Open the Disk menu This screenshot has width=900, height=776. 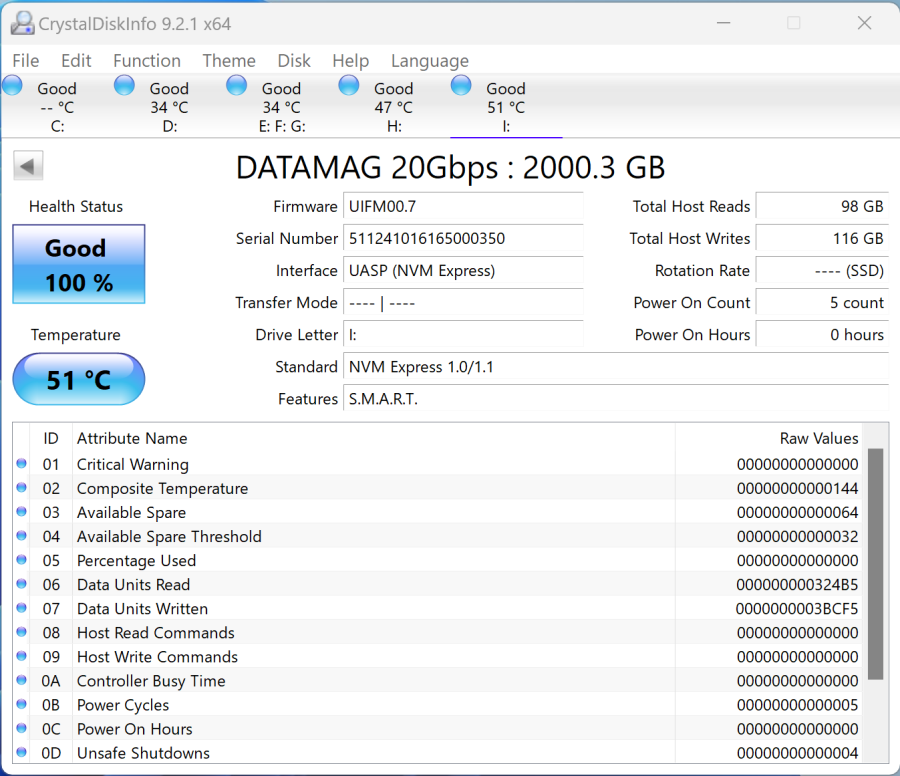[294, 61]
